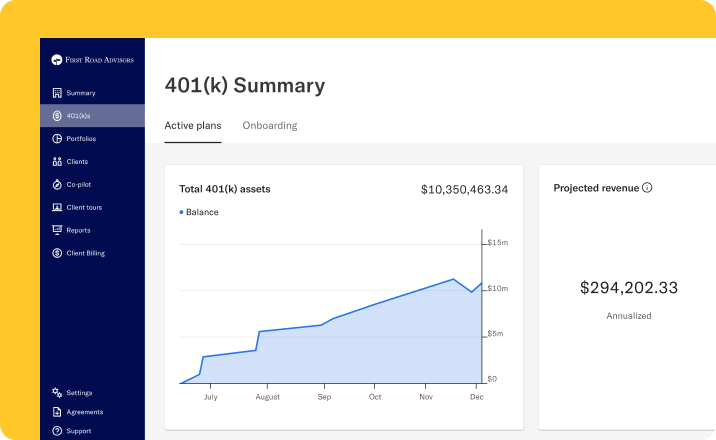Click the Support question mark icon
This screenshot has height=440, width=716.
[57, 431]
